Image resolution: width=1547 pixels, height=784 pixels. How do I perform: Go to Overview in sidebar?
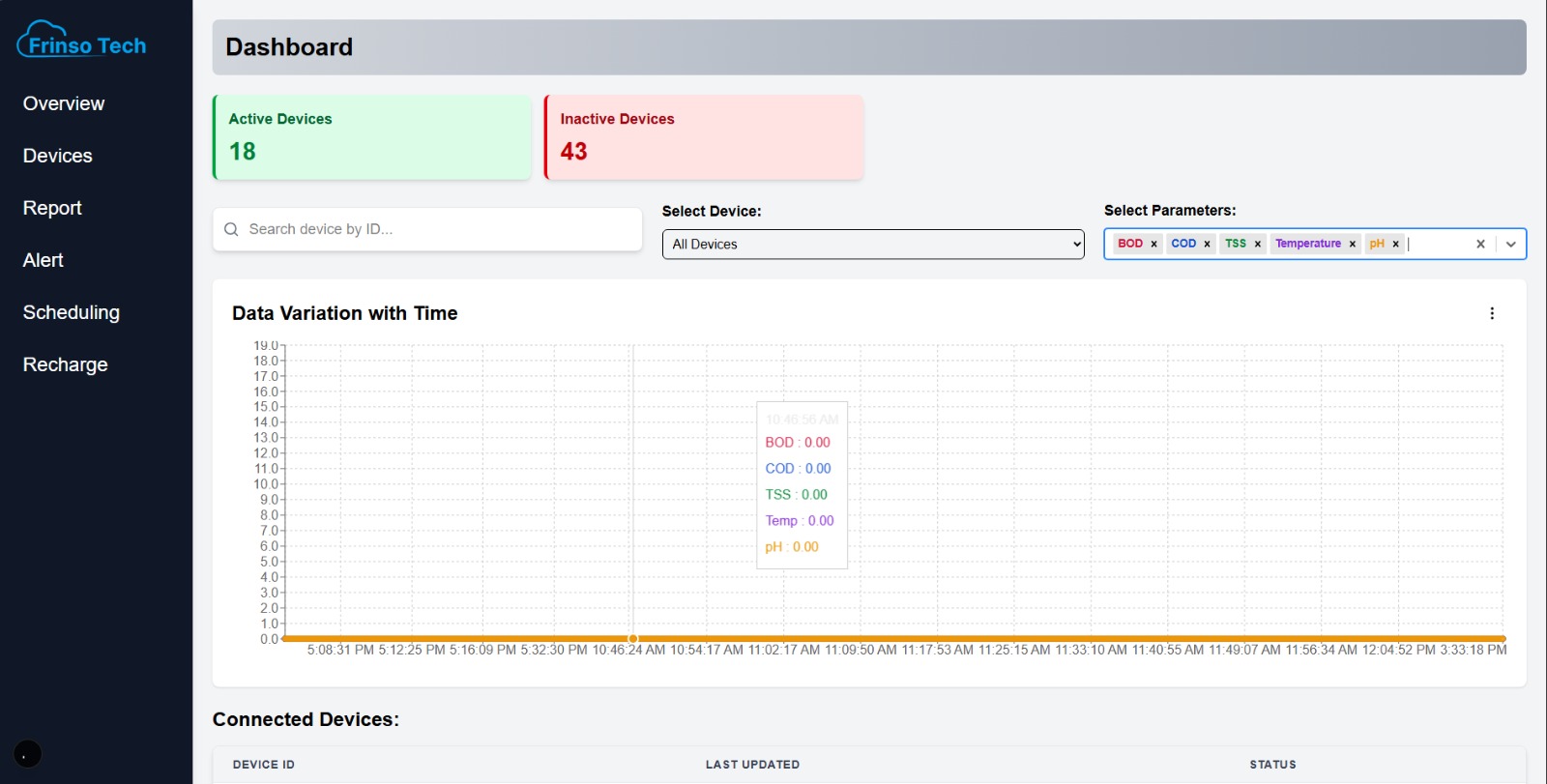tap(64, 103)
